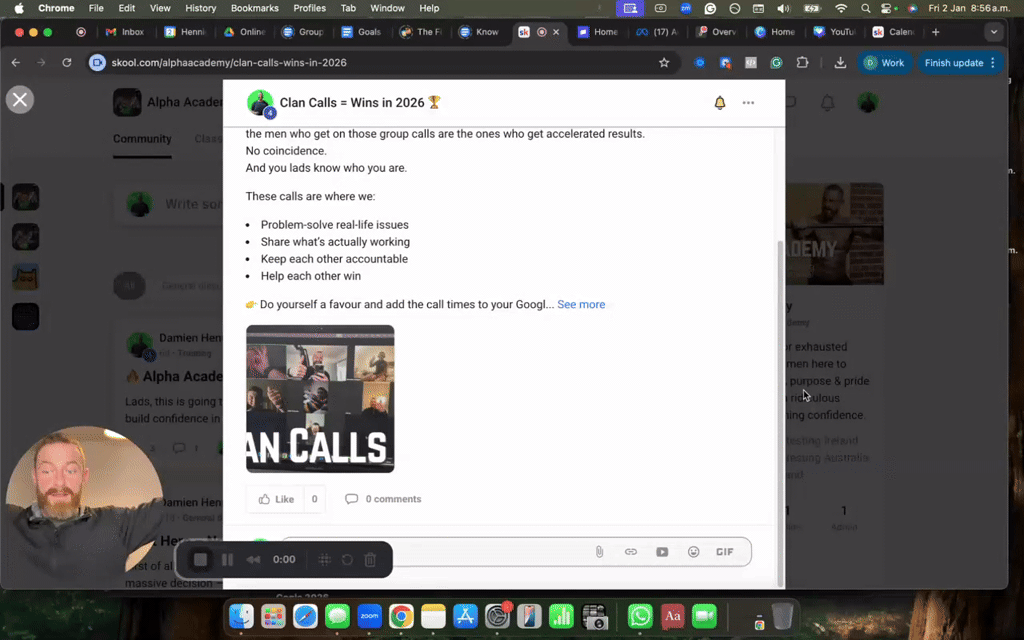The height and width of the screenshot is (640, 1024).
Task: Attach a file with the paperclip icon
Action: (x=599, y=552)
